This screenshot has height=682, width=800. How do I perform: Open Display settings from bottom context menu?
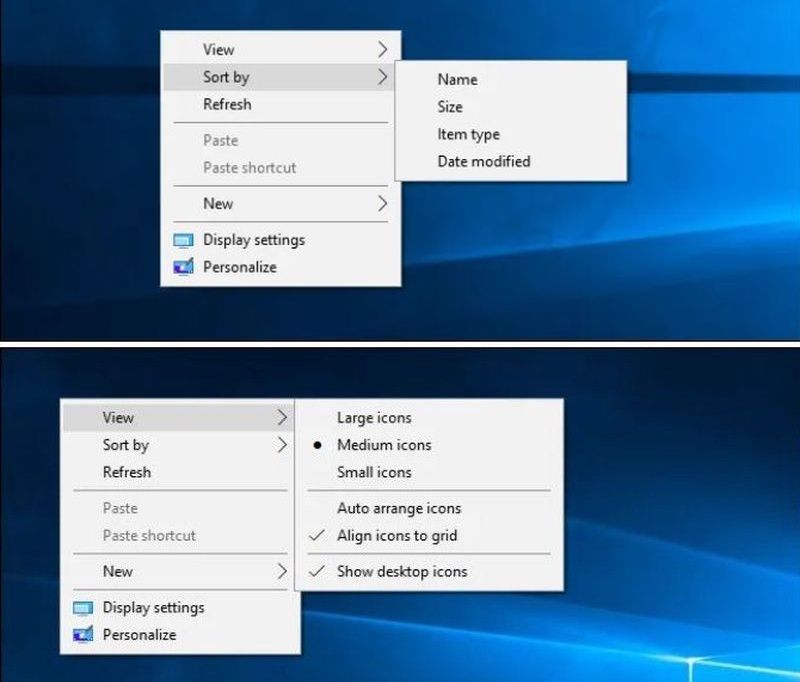tap(180, 608)
